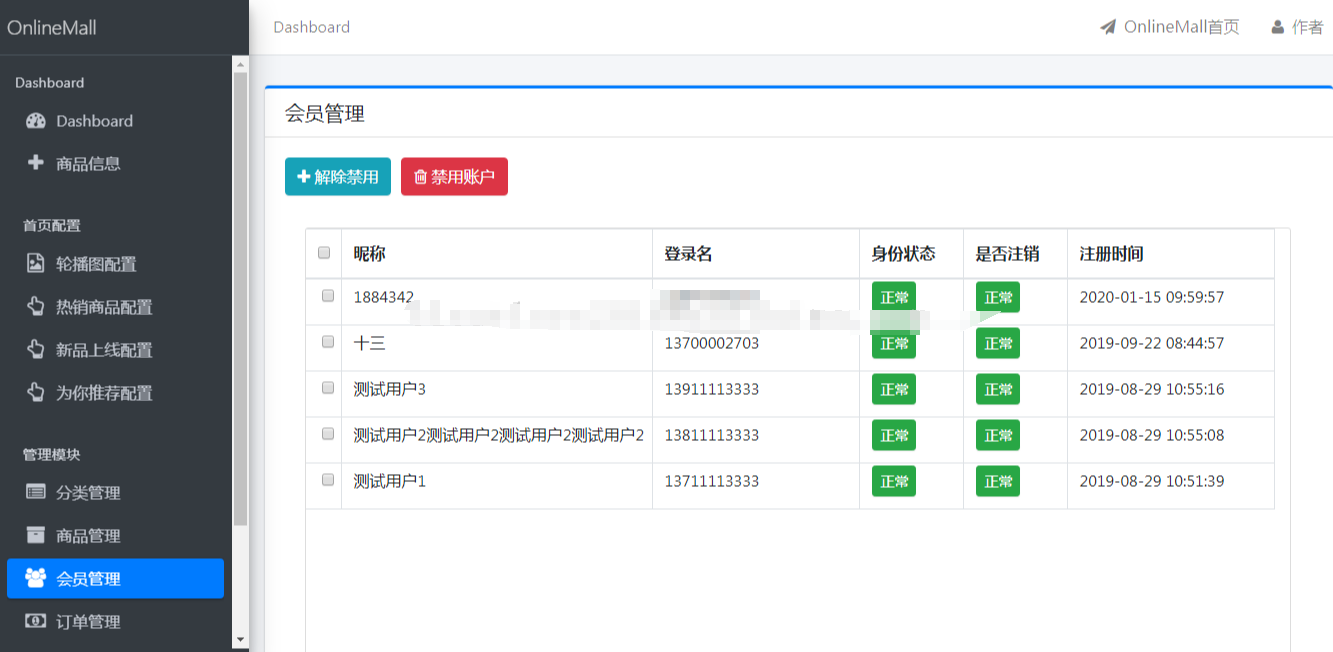Click login name 13911113333
The image size is (1333, 652).
712,389
